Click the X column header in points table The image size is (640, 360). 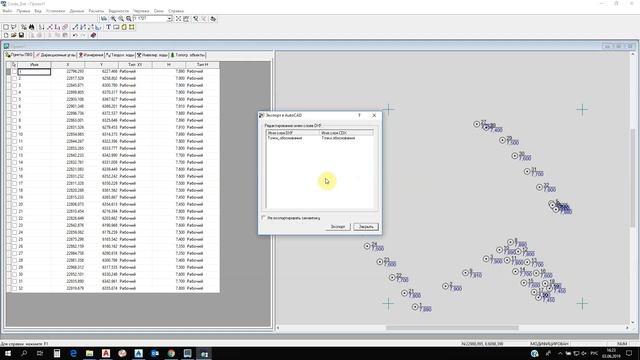(68, 65)
